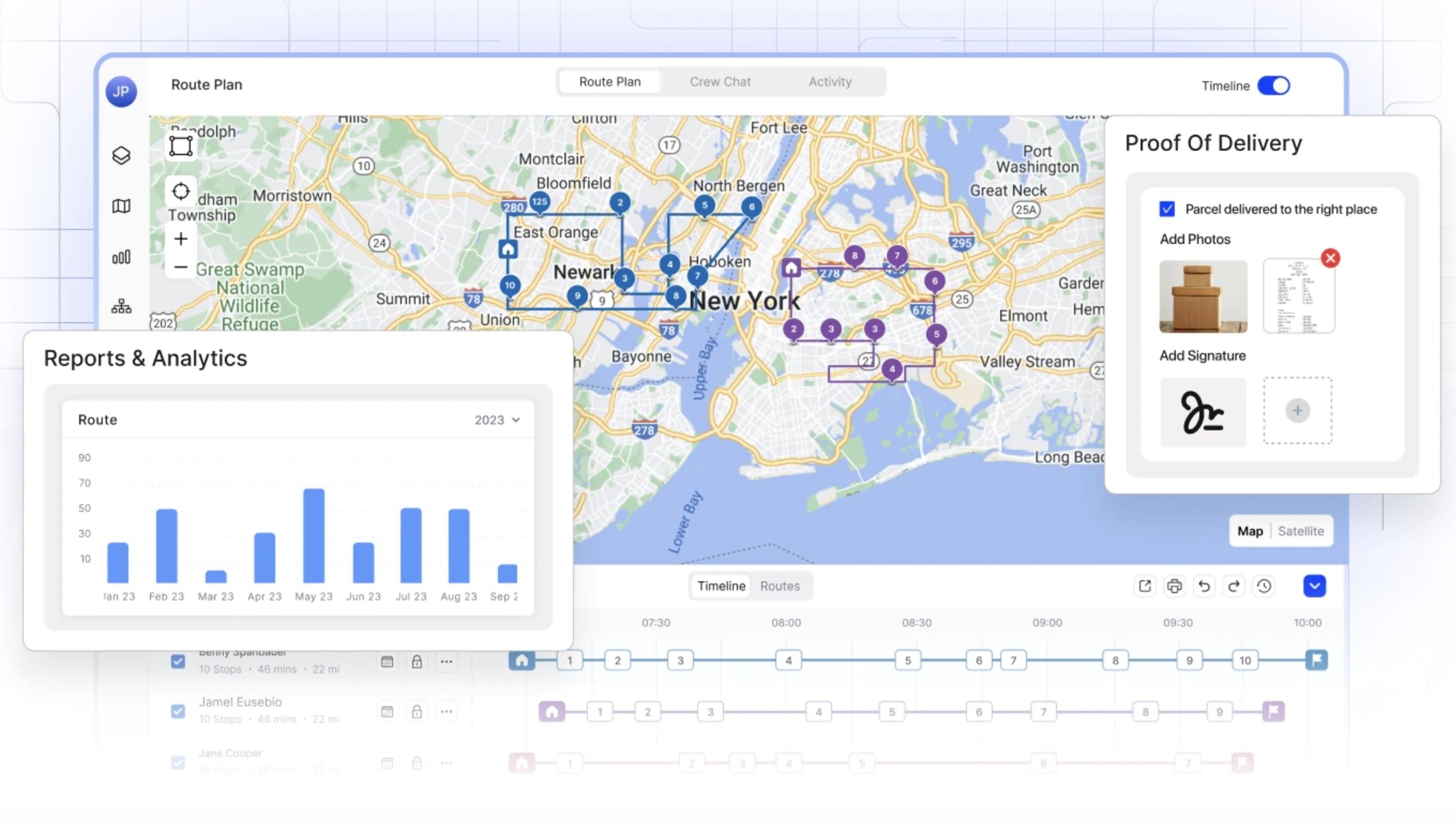Viewport: 1456px width, 824px height.
Task: Click the redo icon above timeline
Action: point(1234,586)
